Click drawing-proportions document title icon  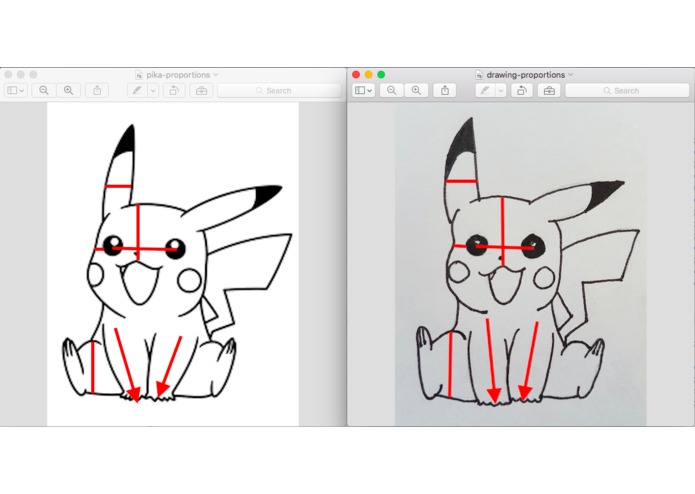(479, 75)
